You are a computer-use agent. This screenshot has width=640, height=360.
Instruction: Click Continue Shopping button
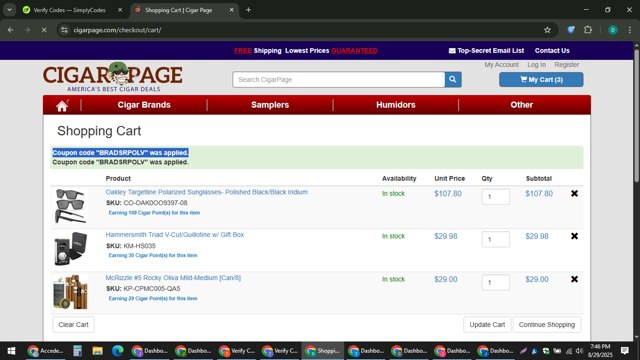547,324
